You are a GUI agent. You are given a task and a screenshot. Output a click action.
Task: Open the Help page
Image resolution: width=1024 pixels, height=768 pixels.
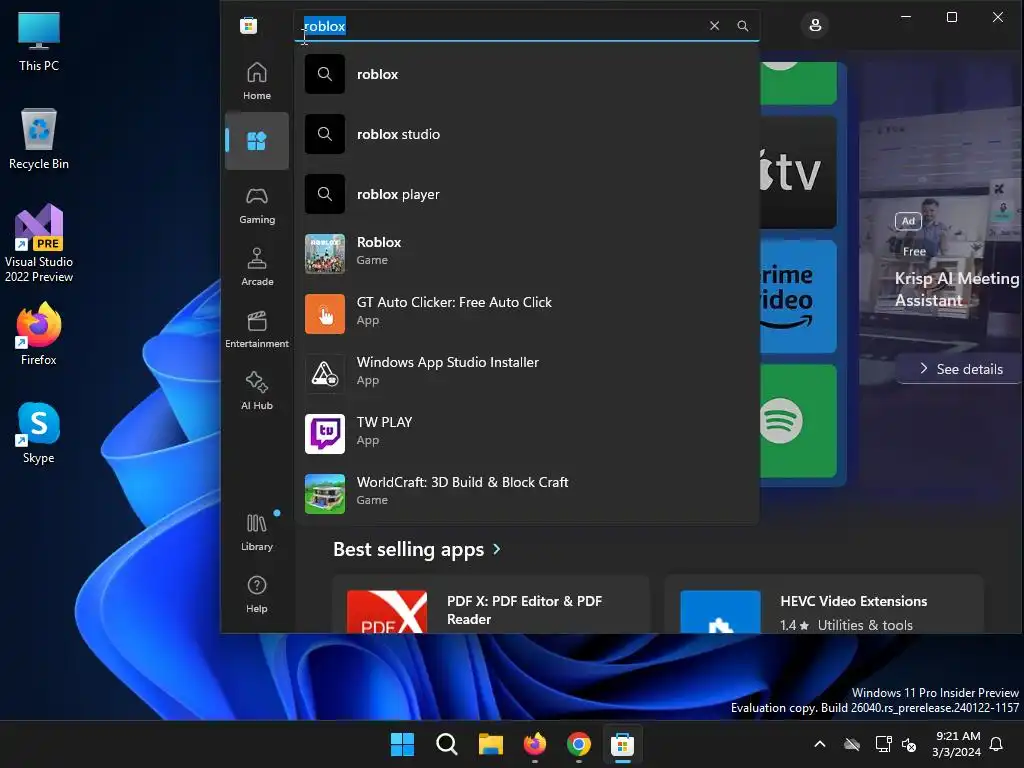tap(257, 594)
